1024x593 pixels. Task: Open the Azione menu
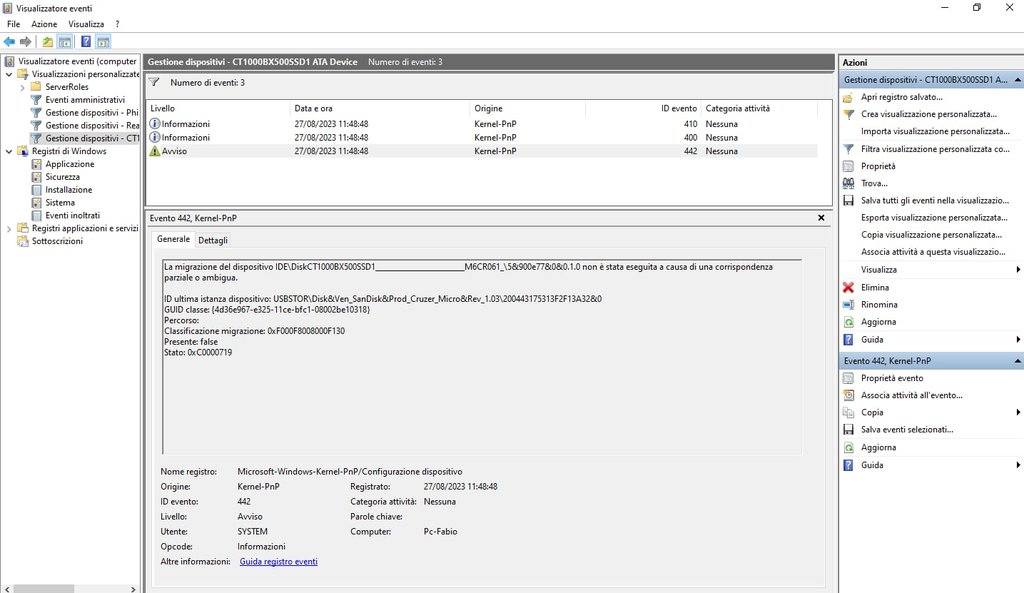(44, 23)
